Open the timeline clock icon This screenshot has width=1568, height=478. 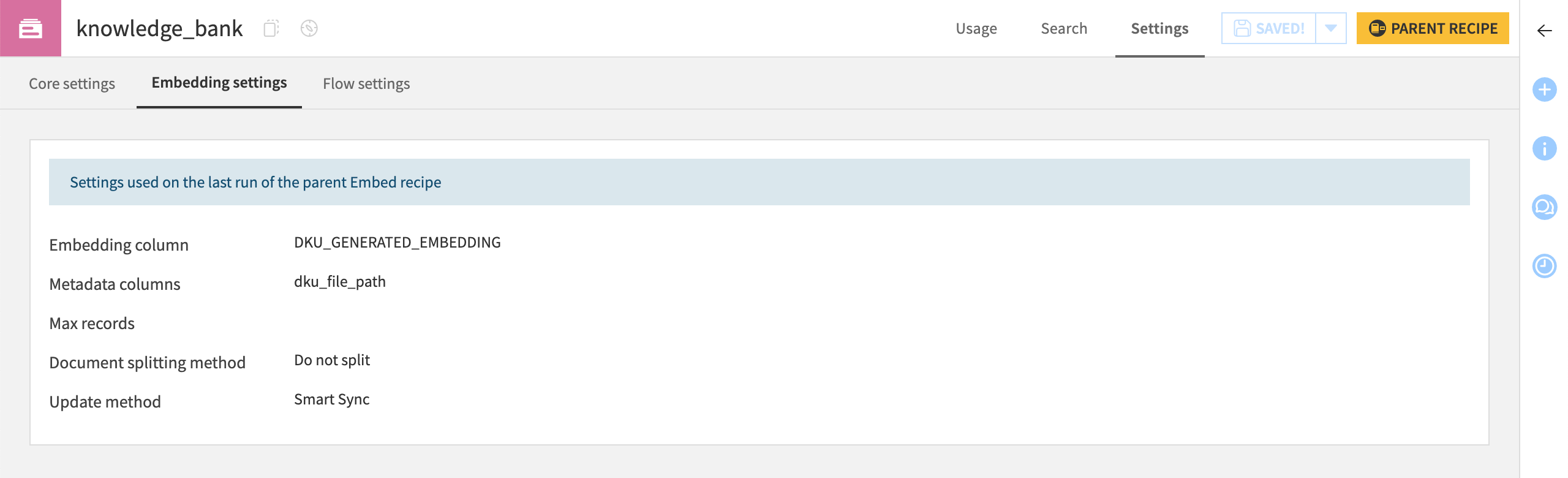point(1544,265)
